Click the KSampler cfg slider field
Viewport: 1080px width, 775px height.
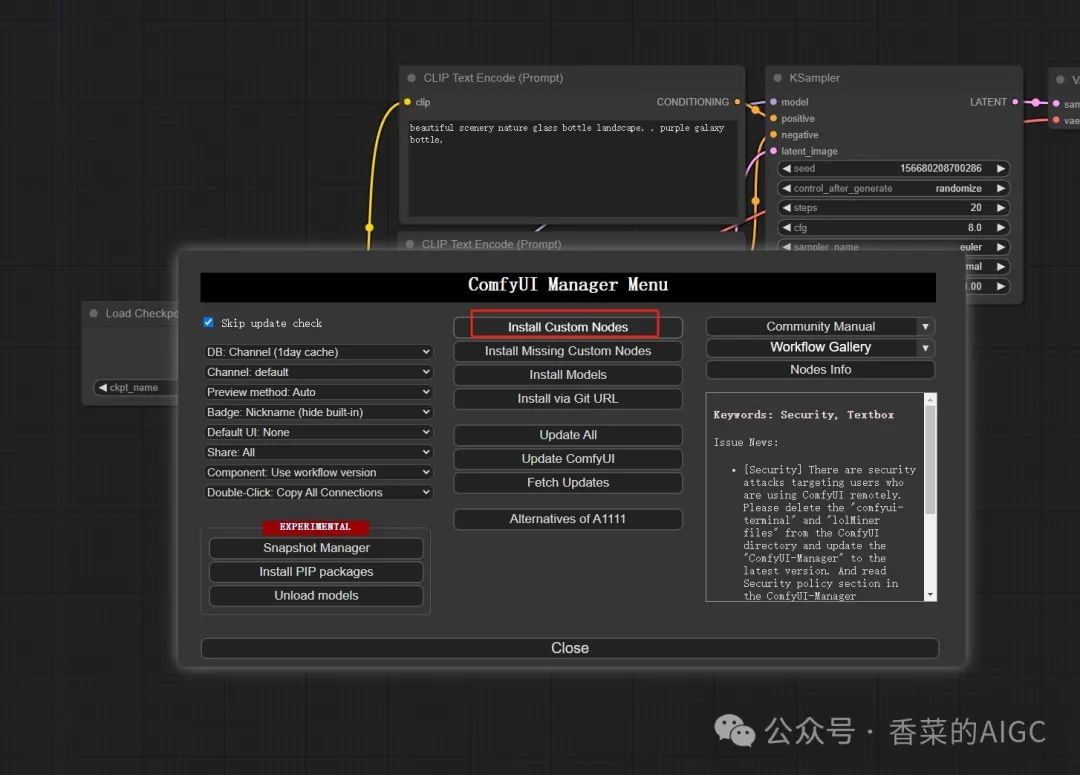coord(893,227)
